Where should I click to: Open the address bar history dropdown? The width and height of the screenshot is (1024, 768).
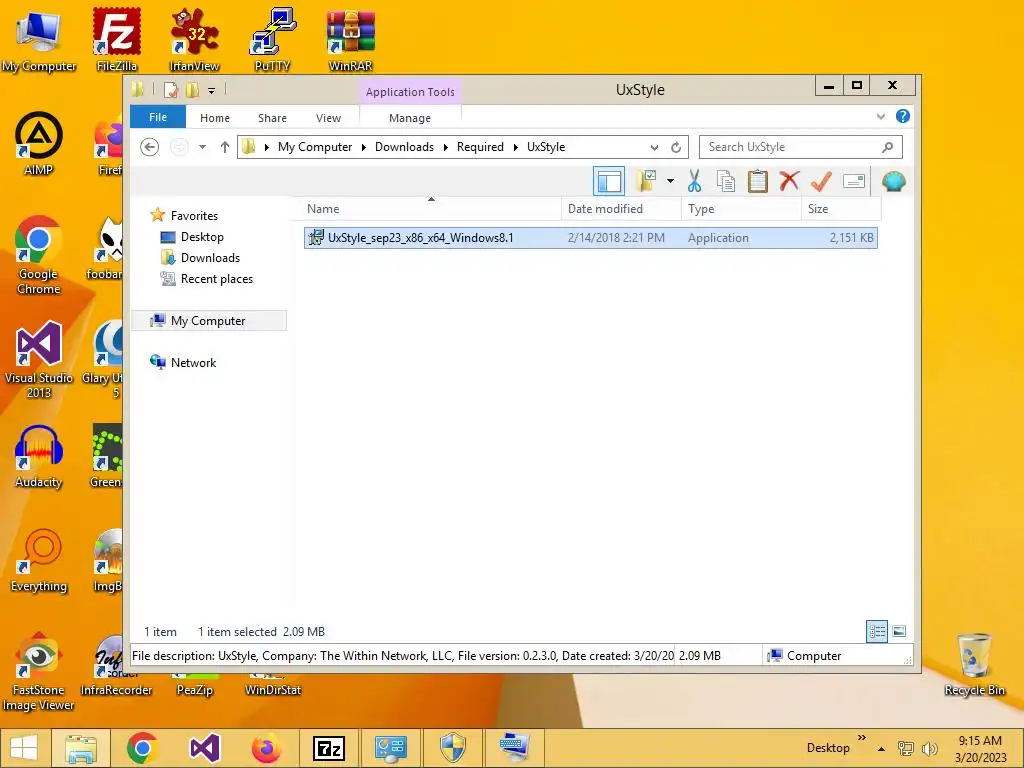(654, 148)
